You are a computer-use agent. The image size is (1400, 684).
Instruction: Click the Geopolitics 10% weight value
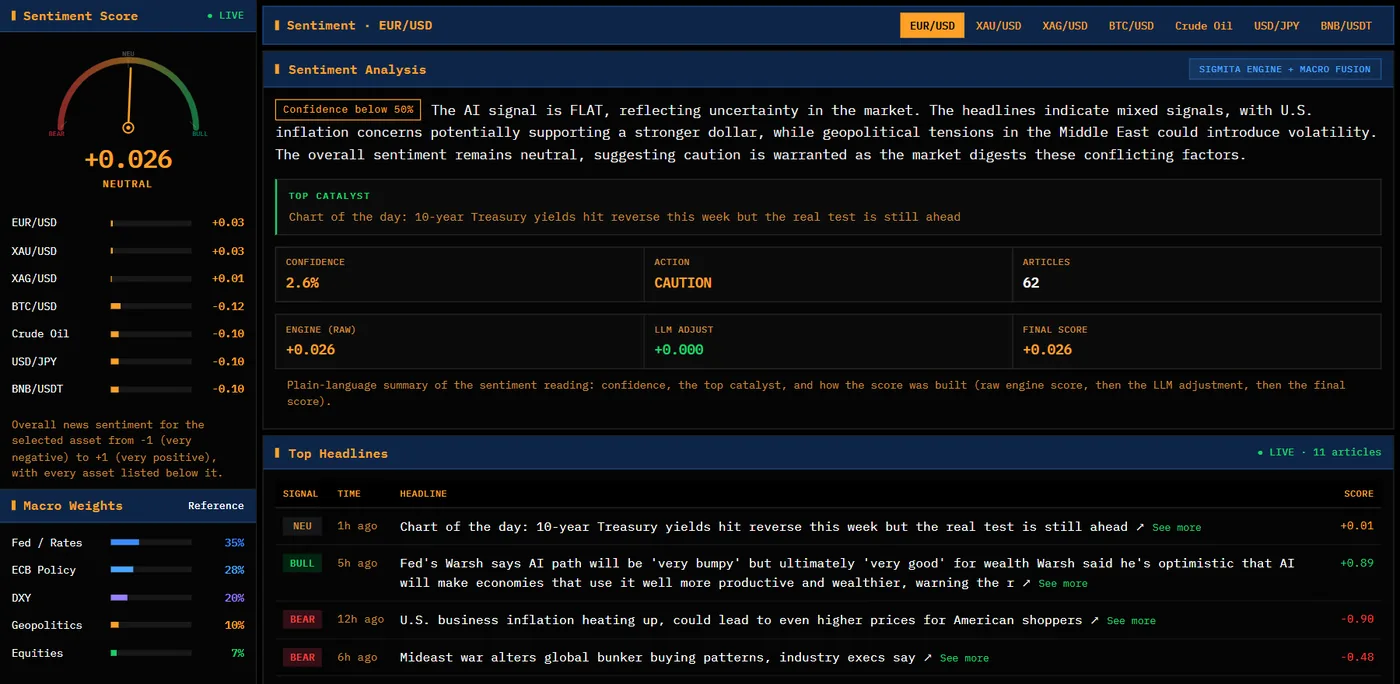(x=234, y=625)
